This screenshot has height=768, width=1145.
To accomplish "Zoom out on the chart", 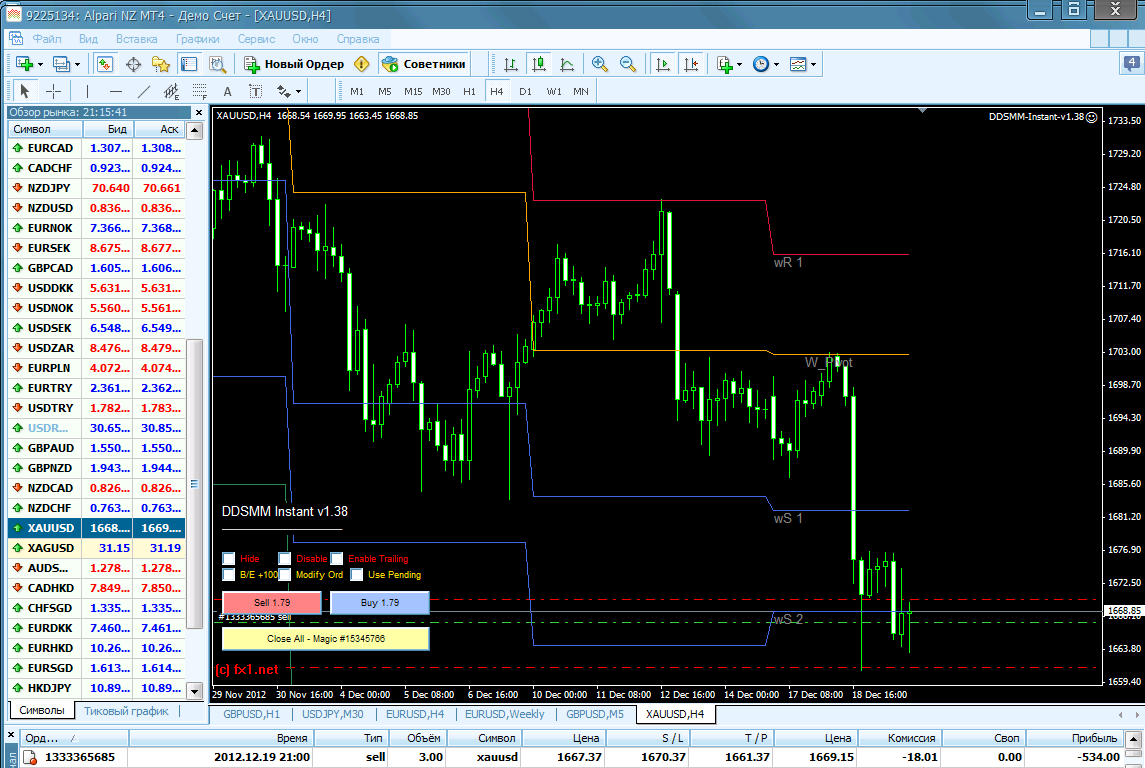I will click(x=627, y=64).
